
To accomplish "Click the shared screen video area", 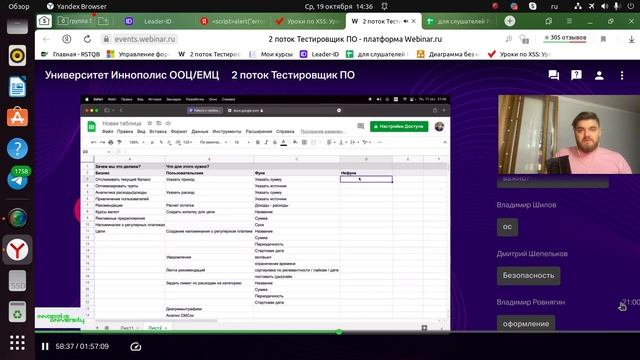I will point(265,213).
